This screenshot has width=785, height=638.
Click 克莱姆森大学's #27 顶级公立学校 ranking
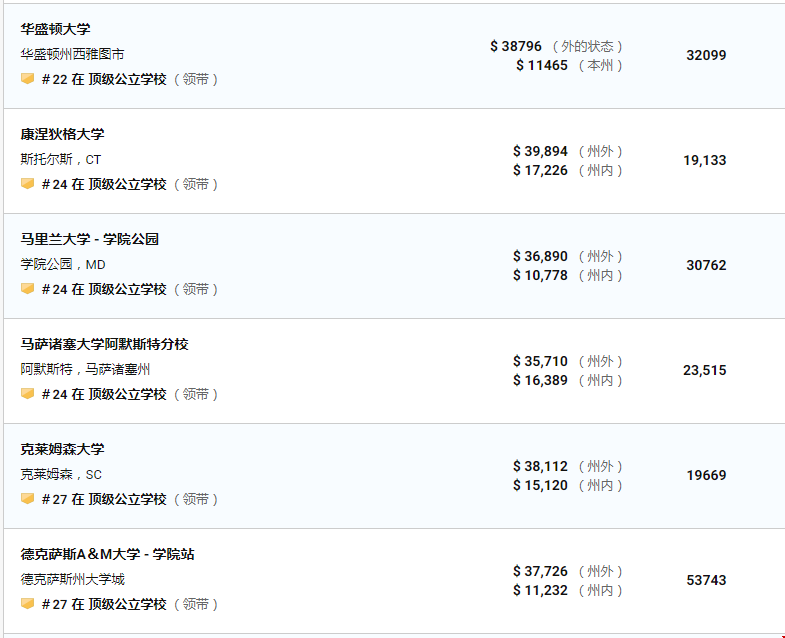click(x=104, y=499)
